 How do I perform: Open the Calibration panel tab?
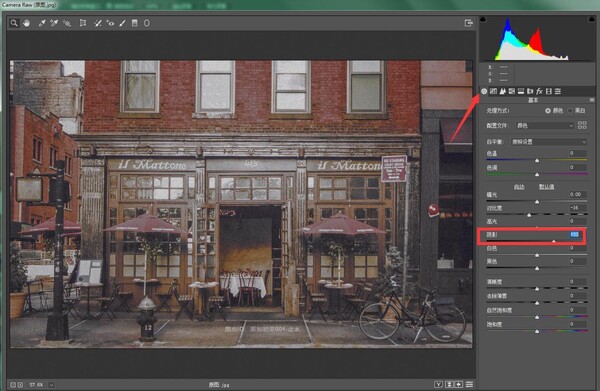549,91
